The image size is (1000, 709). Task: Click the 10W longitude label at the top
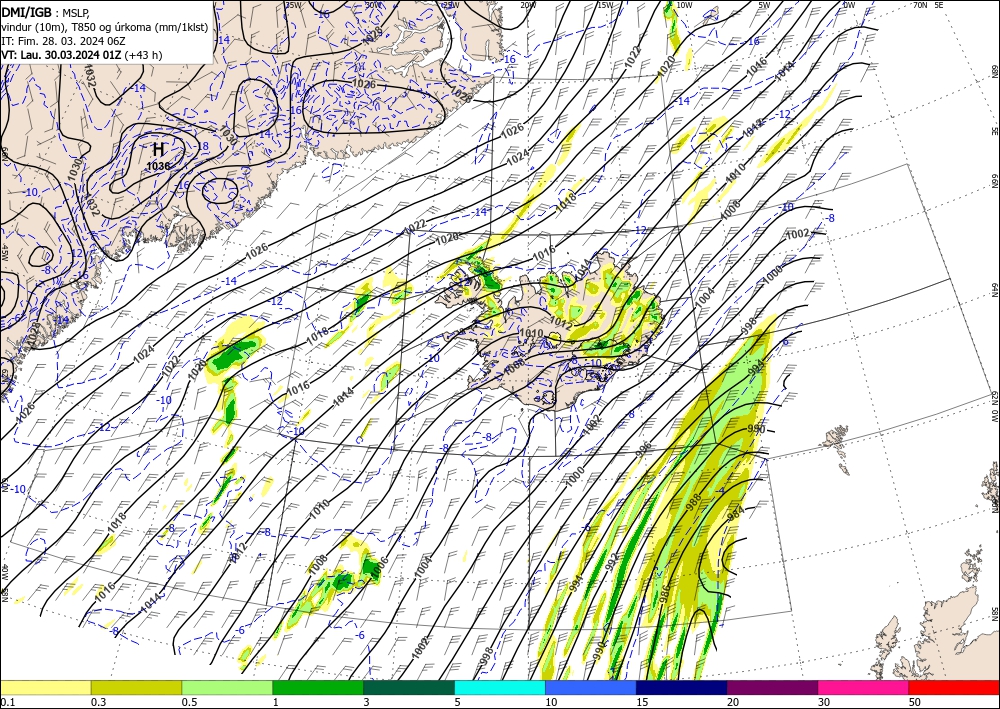[x=684, y=5]
